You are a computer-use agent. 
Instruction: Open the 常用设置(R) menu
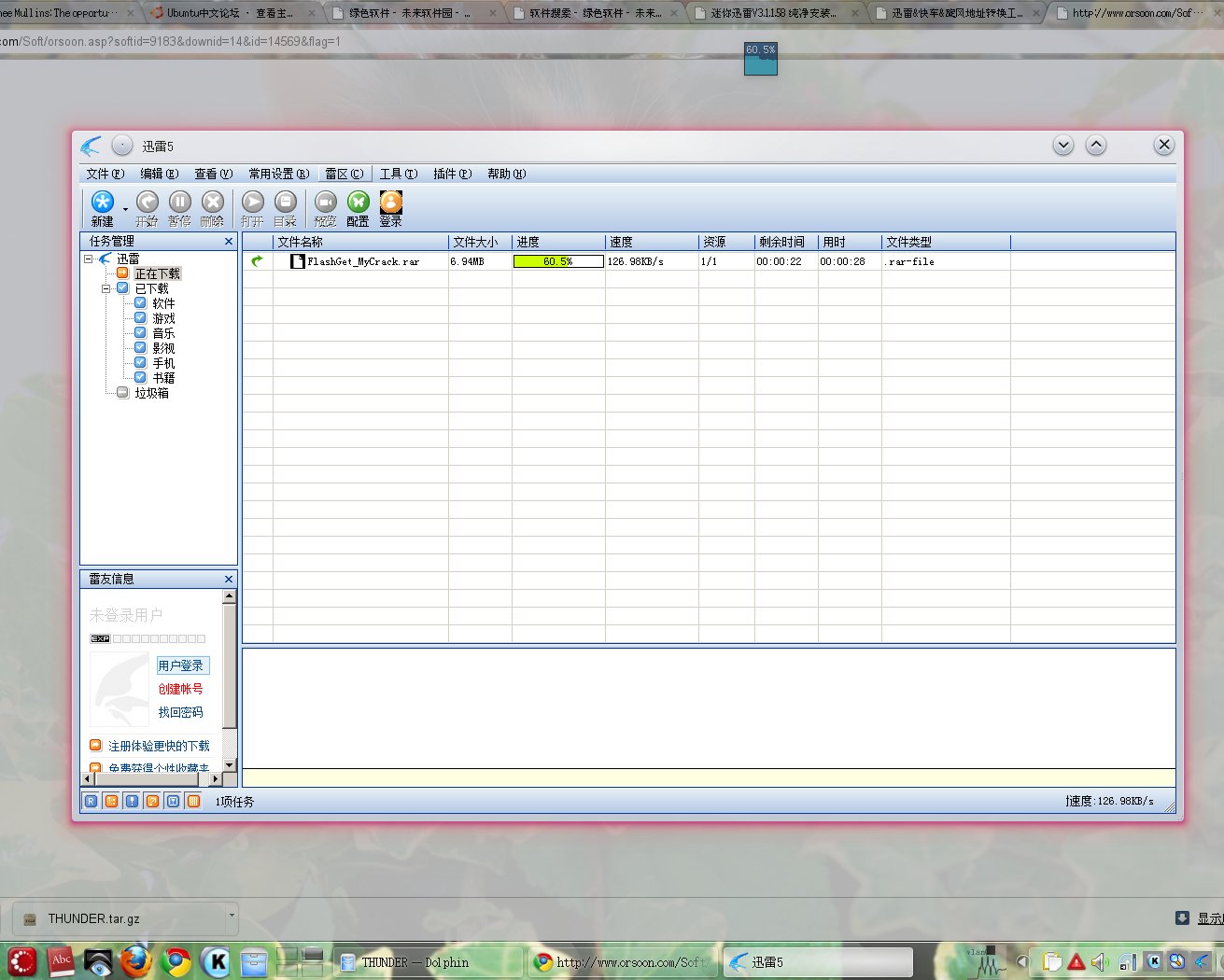click(278, 174)
